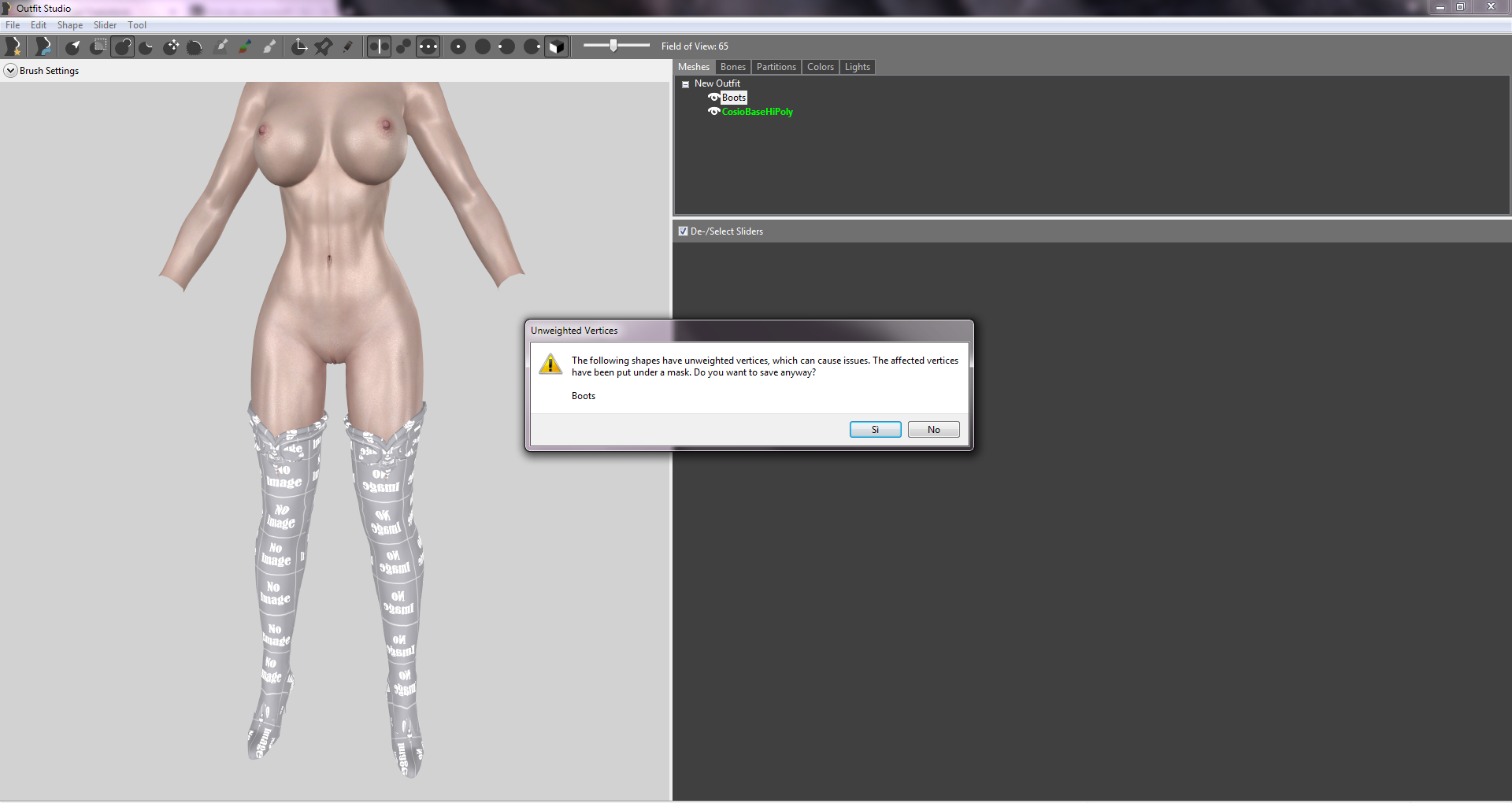Viewport: 1512px width, 803px height.
Task: Expand the Brush Settings panel
Action: (x=10, y=71)
